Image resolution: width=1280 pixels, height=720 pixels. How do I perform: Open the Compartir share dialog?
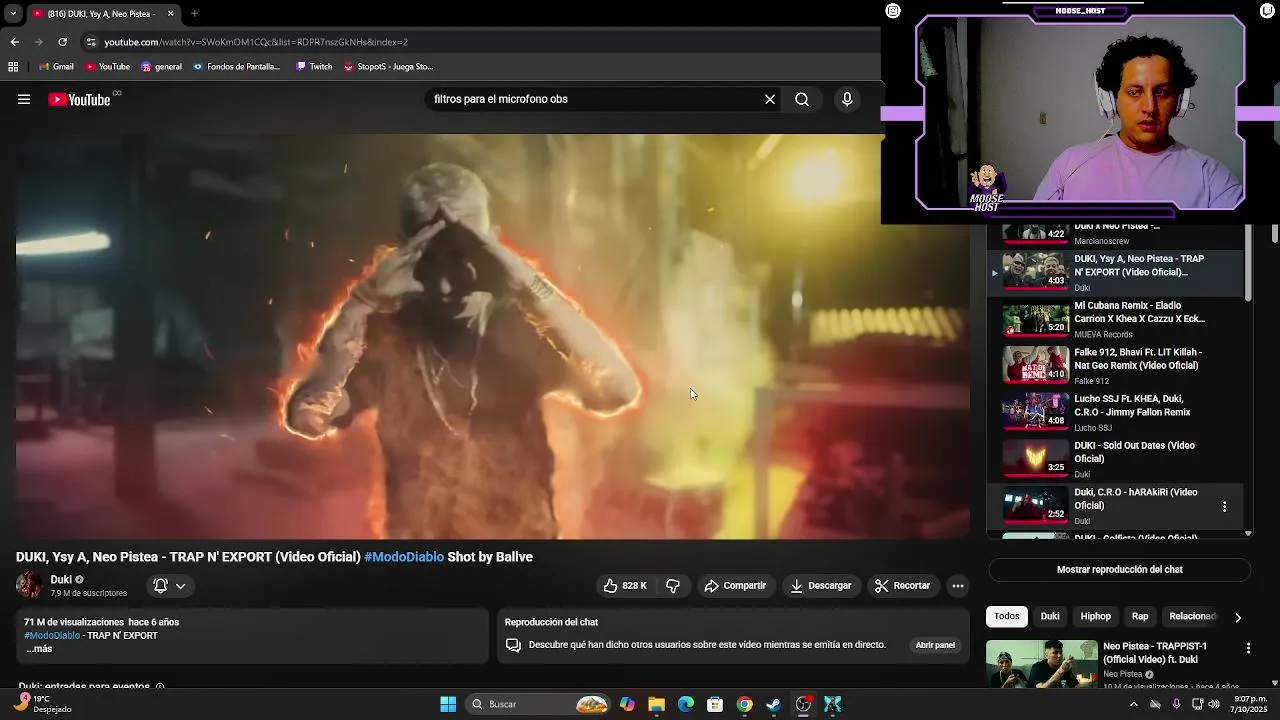tap(735, 586)
